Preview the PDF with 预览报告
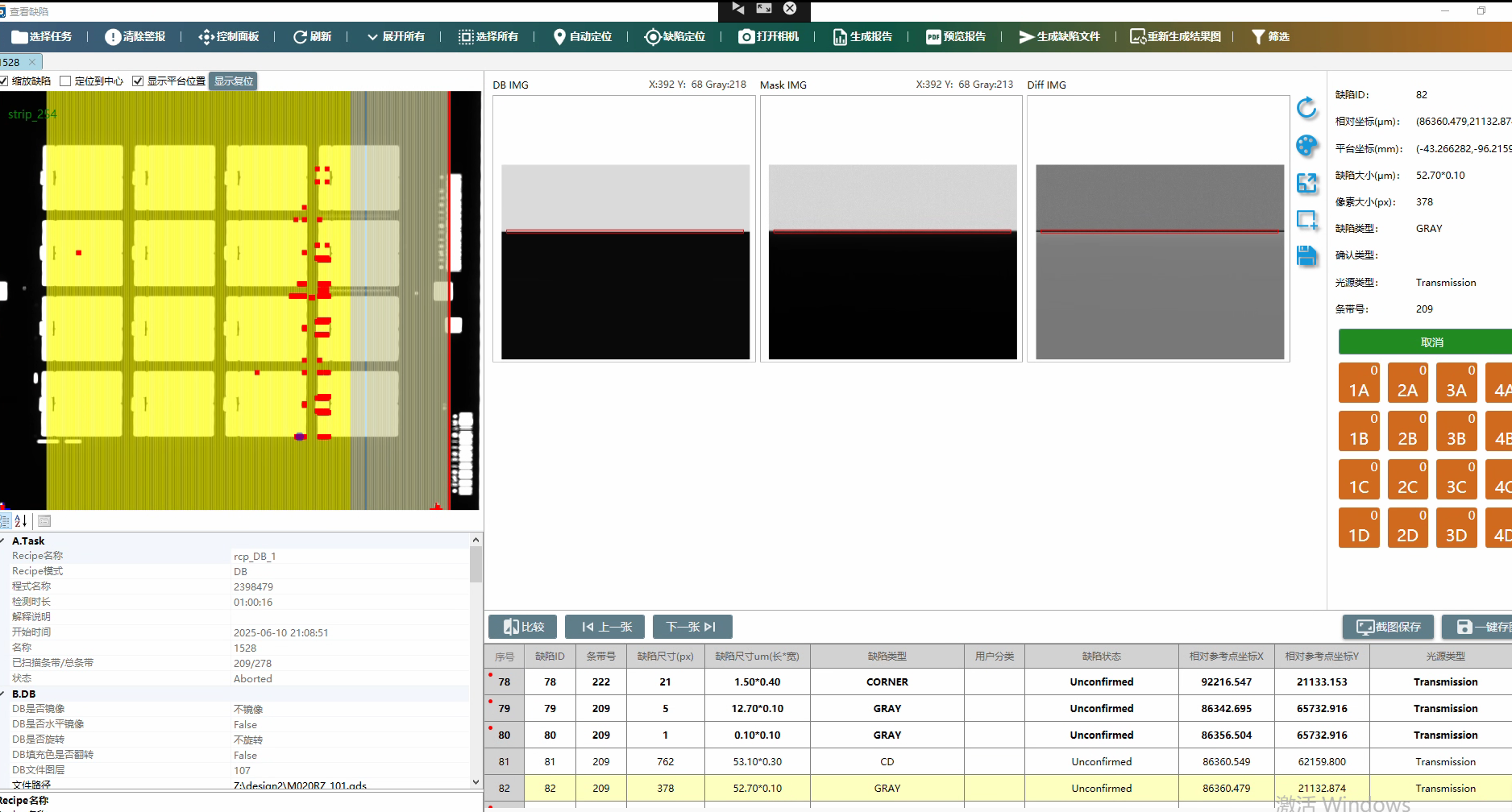Viewport: 1512px width, 812px height. (x=956, y=37)
